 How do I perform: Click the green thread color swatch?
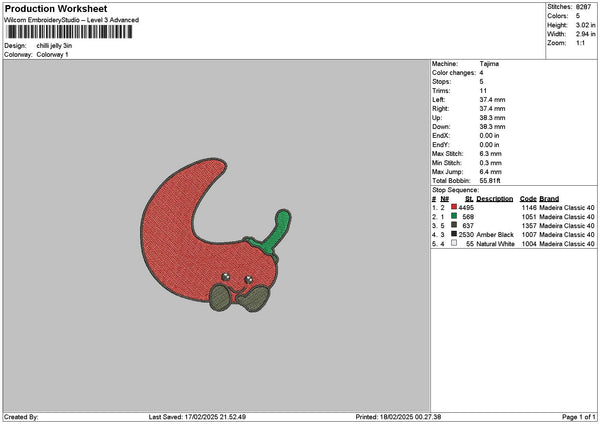click(454, 216)
